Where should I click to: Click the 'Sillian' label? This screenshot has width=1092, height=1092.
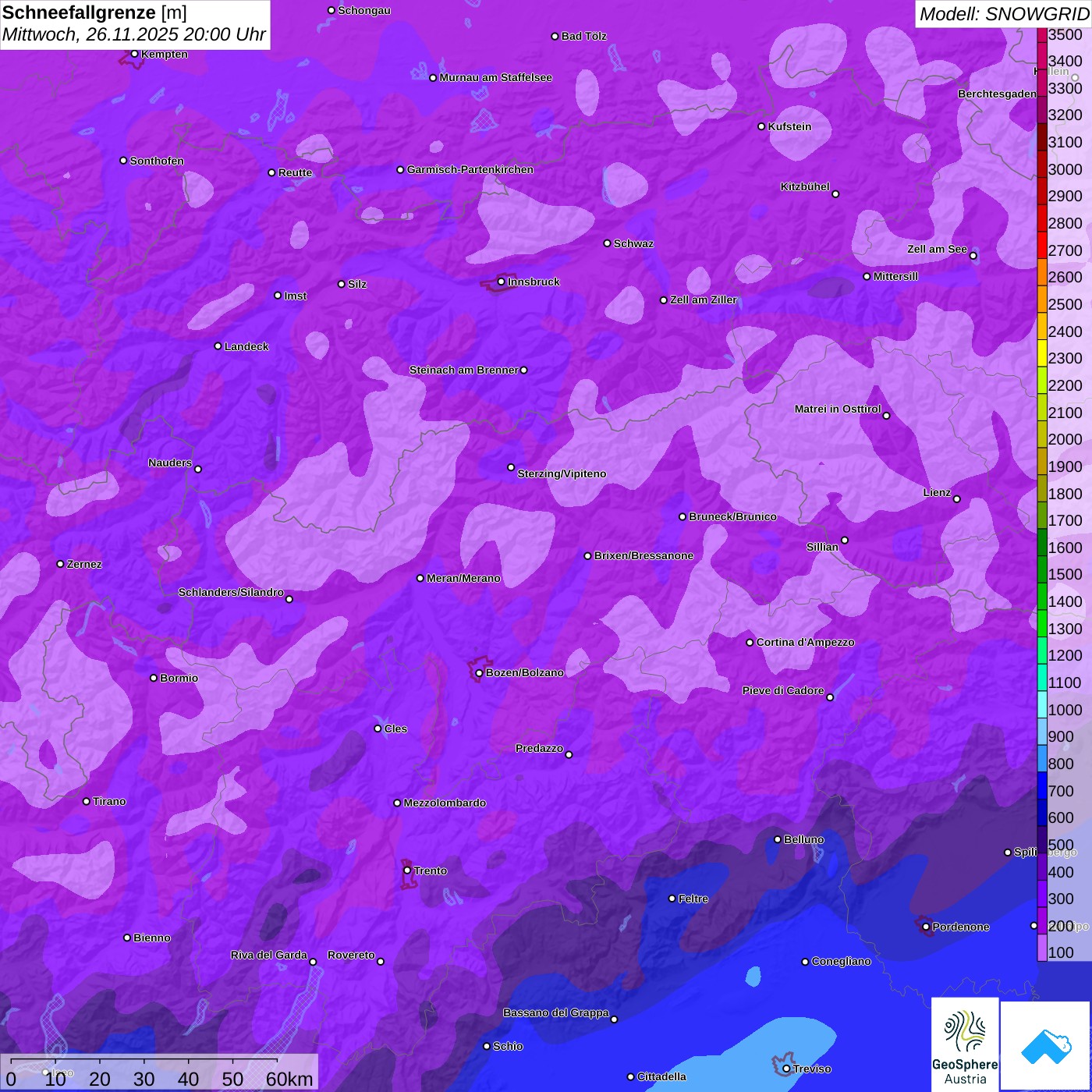click(x=822, y=547)
